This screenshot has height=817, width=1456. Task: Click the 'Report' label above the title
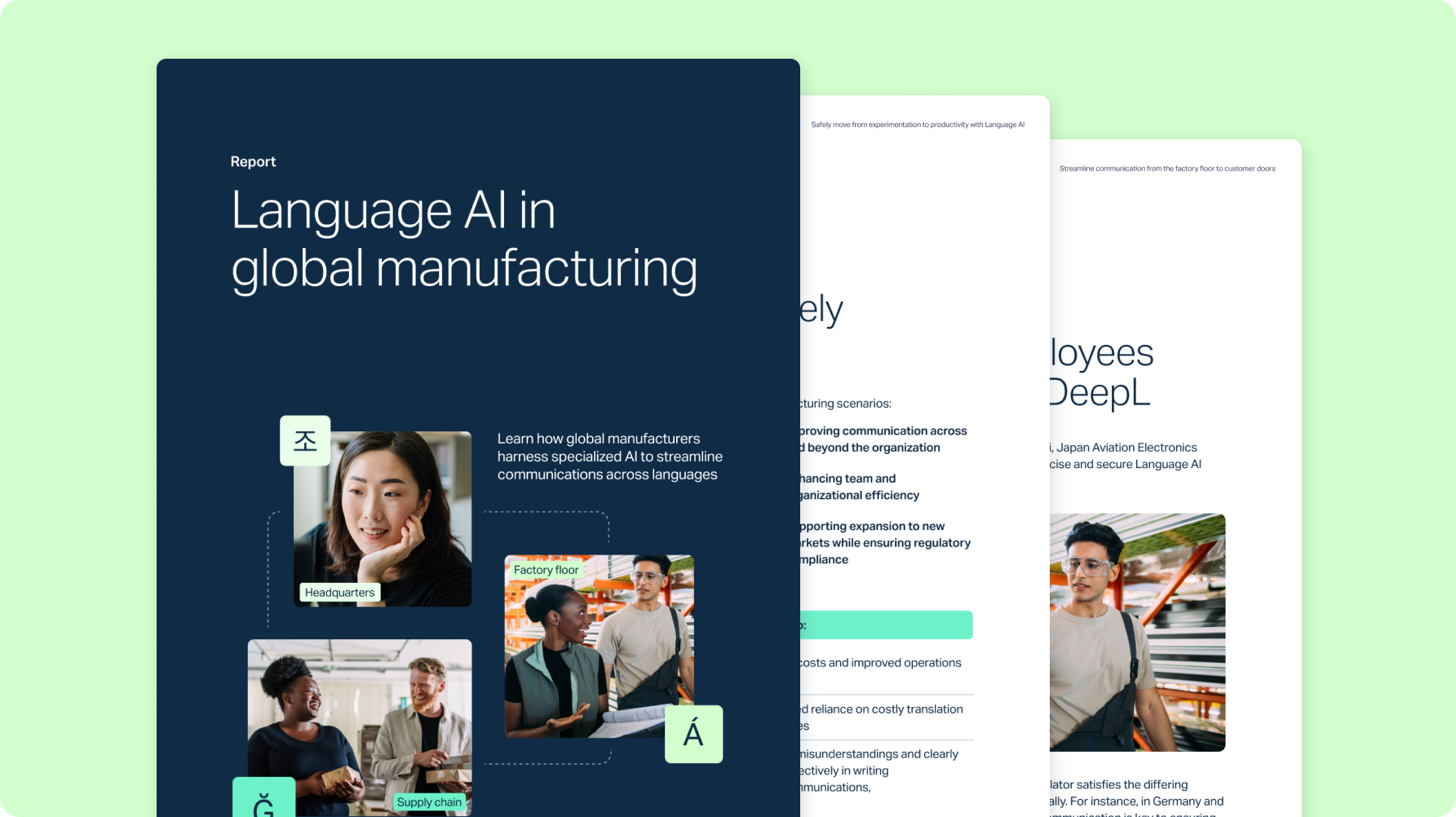pos(253,161)
